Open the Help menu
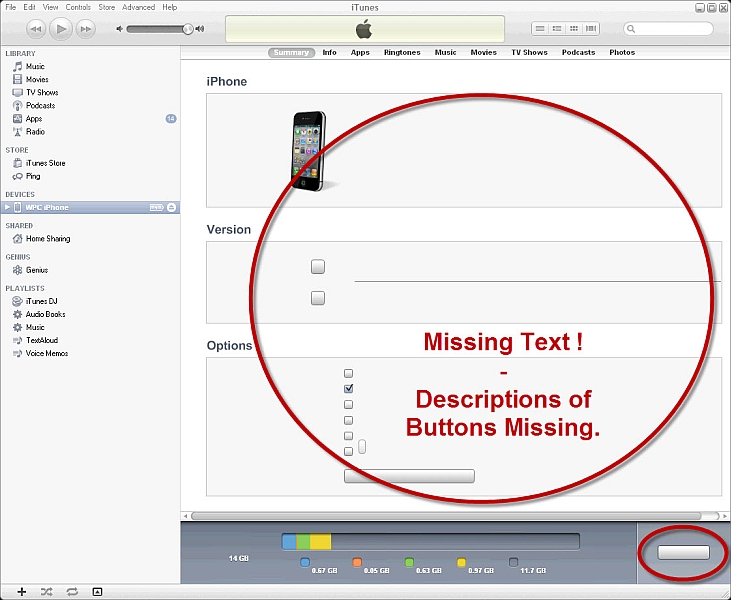 point(170,7)
